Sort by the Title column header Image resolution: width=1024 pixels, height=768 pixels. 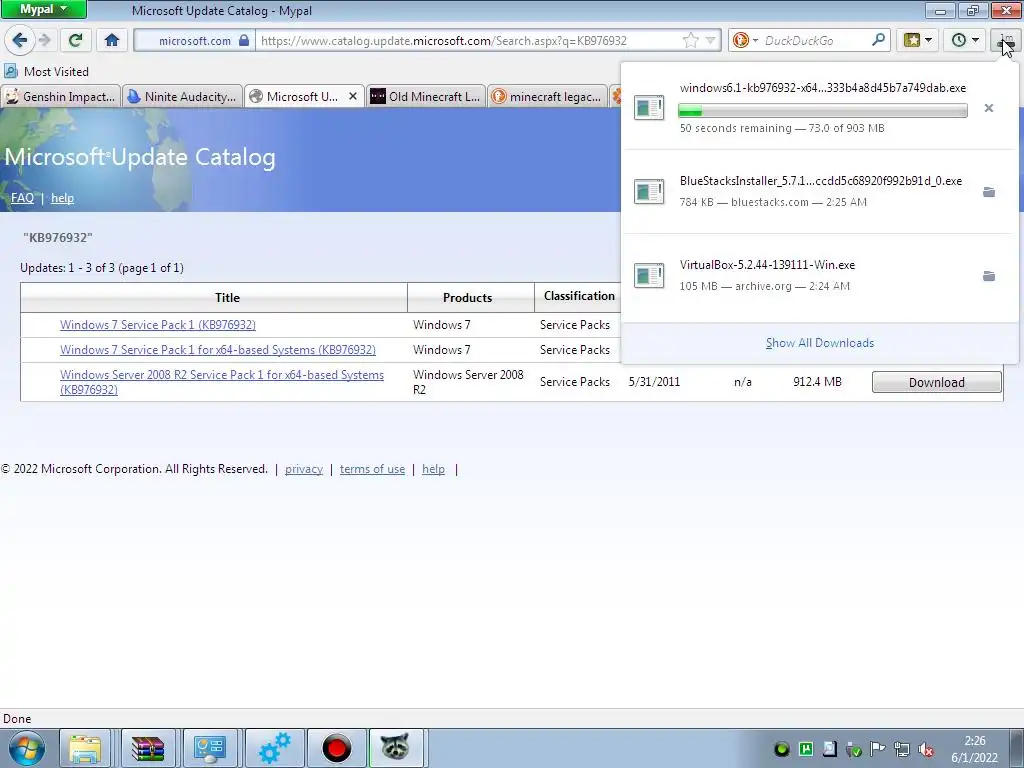click(214, 297)
